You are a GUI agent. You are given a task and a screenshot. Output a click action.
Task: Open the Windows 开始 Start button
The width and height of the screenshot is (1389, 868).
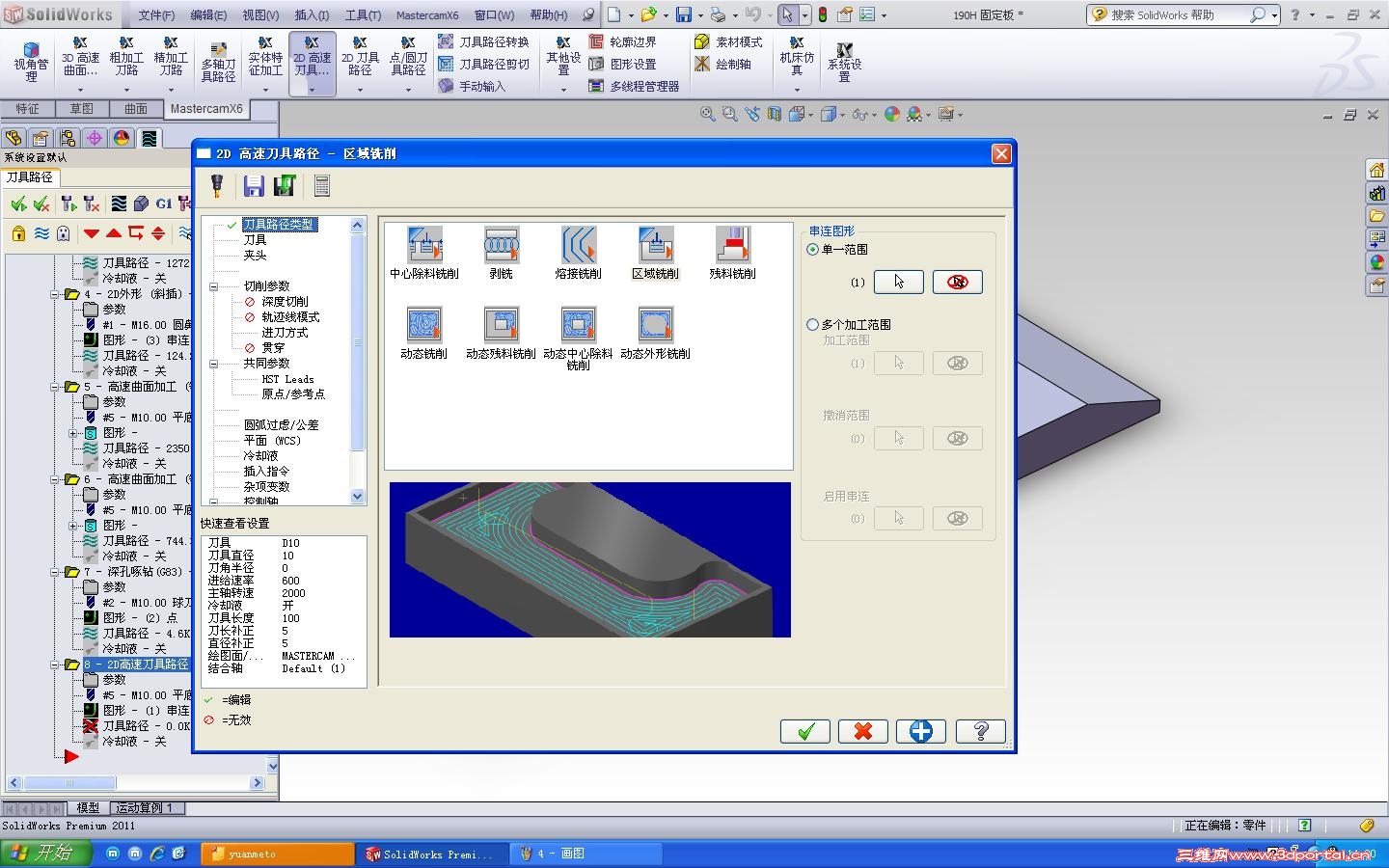45,854
